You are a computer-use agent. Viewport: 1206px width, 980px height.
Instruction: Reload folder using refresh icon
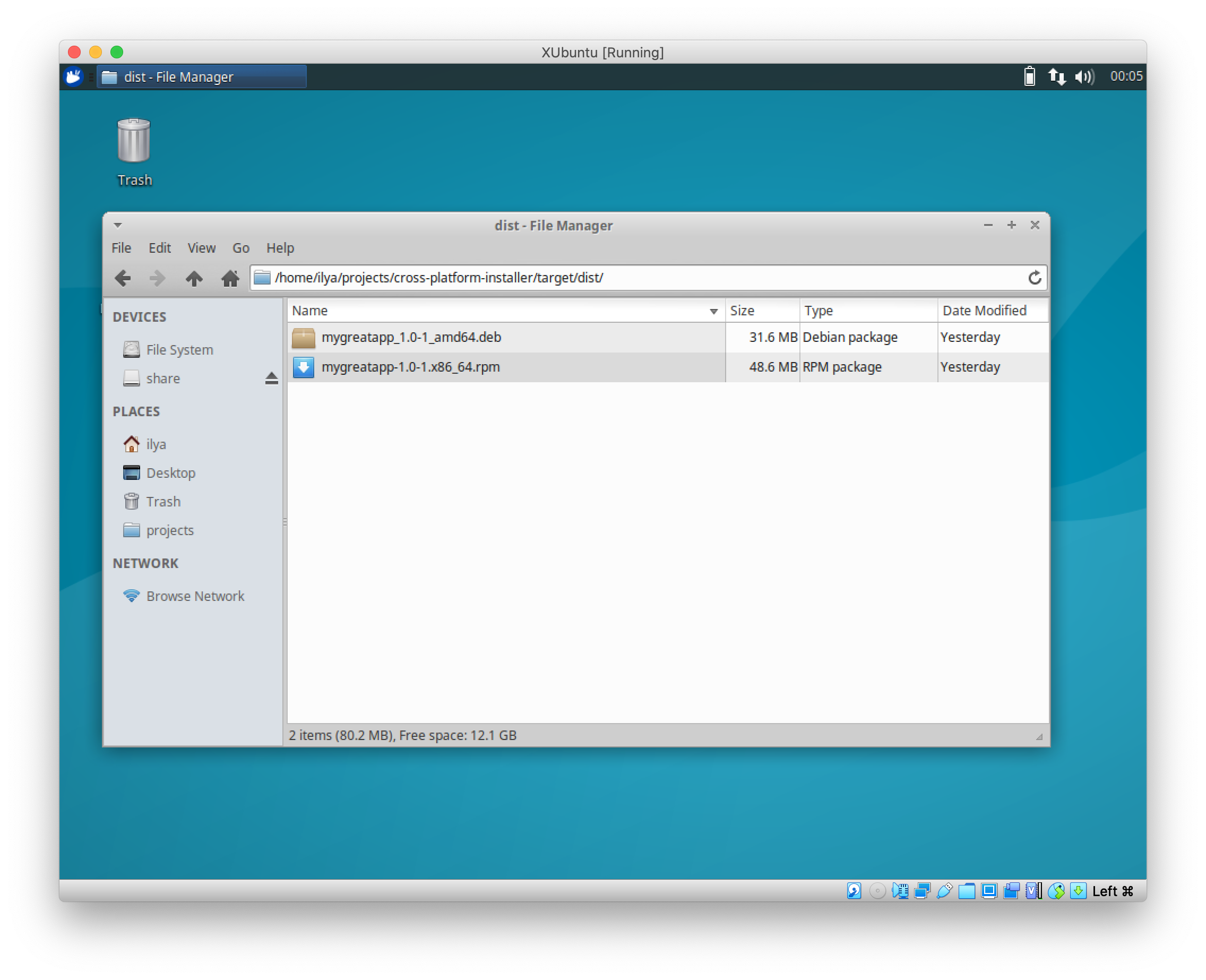1034,278
